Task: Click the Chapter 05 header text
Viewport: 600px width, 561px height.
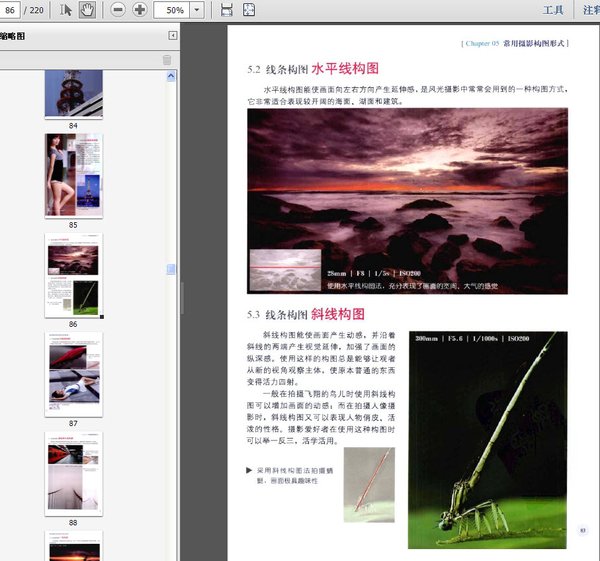Action: click(482, 43)
